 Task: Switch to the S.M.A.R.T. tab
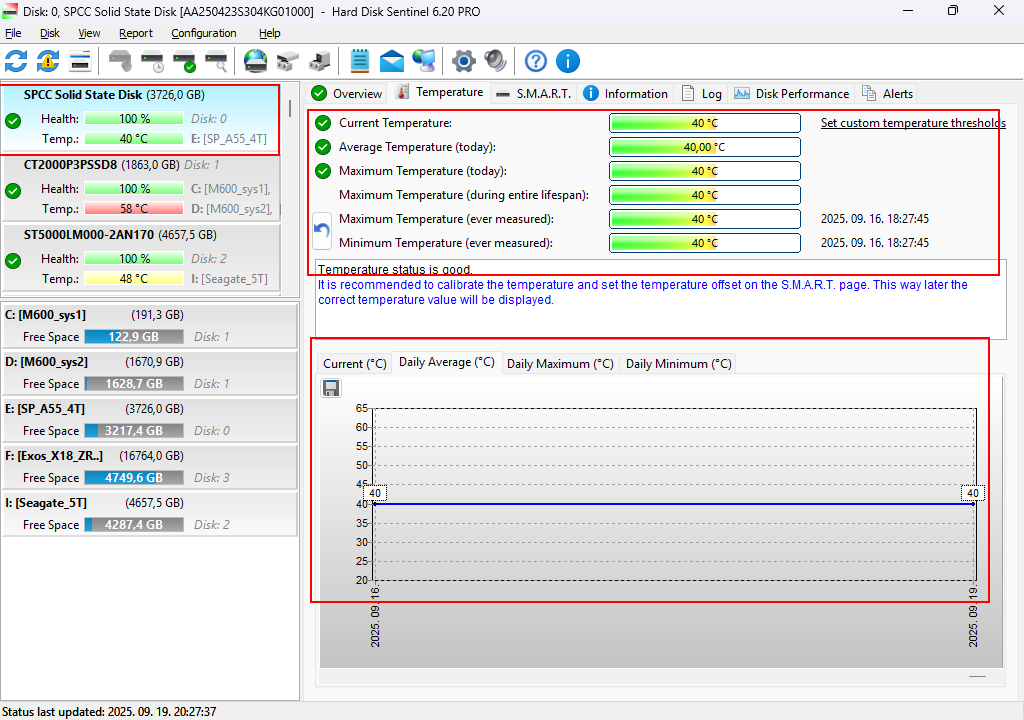point(534,94)
